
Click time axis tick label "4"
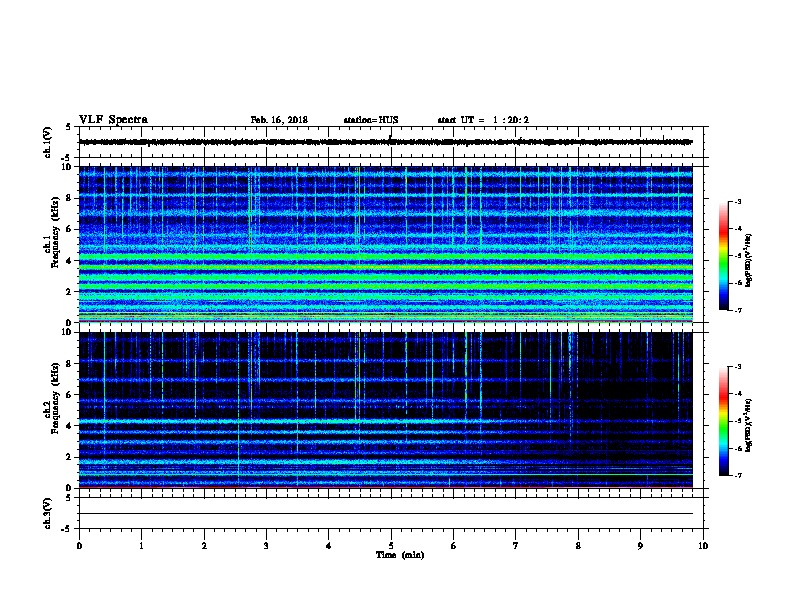pos(329,545)
